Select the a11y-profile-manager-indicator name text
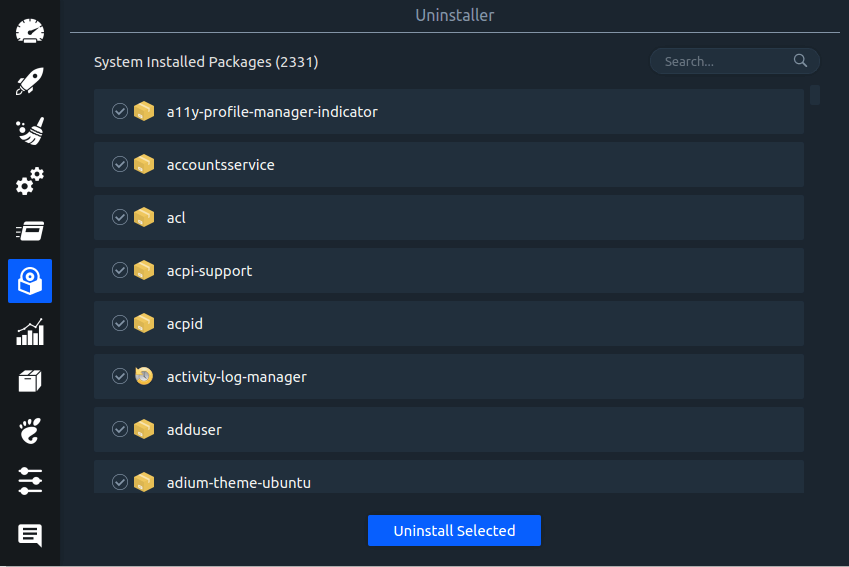The image size is (849, 567). coord(272,112)
